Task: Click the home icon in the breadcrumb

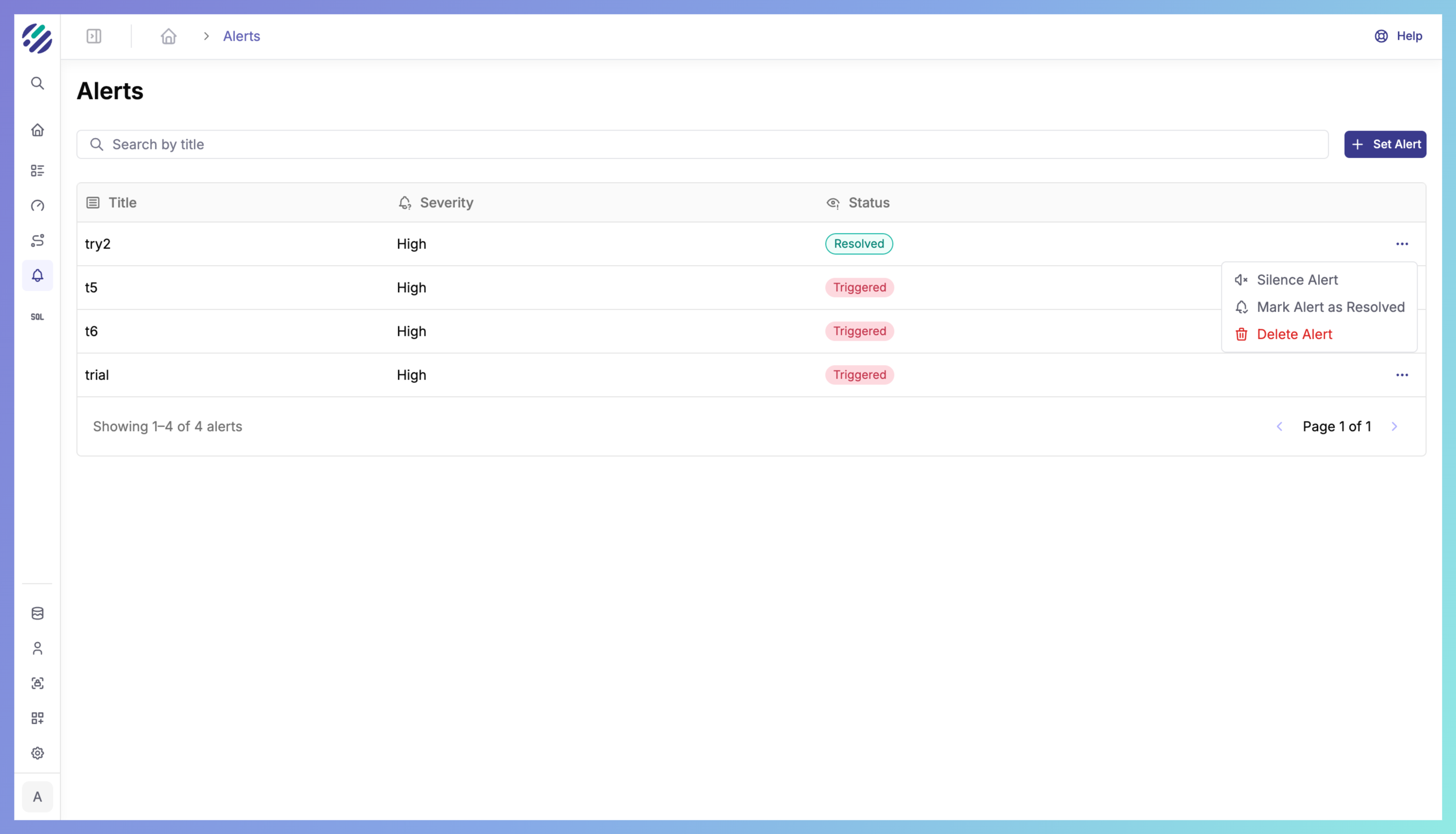Action: 169,36
